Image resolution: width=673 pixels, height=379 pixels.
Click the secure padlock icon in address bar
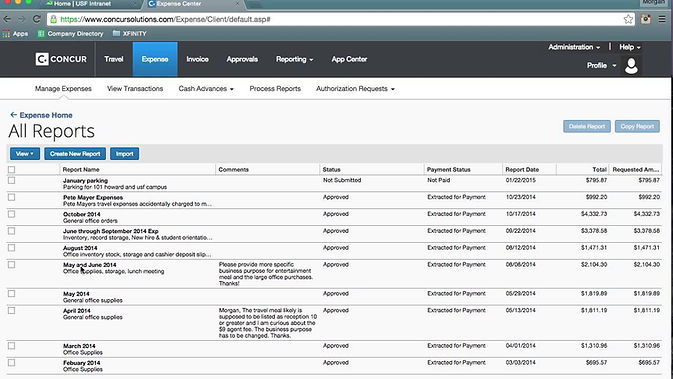pyautogui.click(x=53, y=19)
